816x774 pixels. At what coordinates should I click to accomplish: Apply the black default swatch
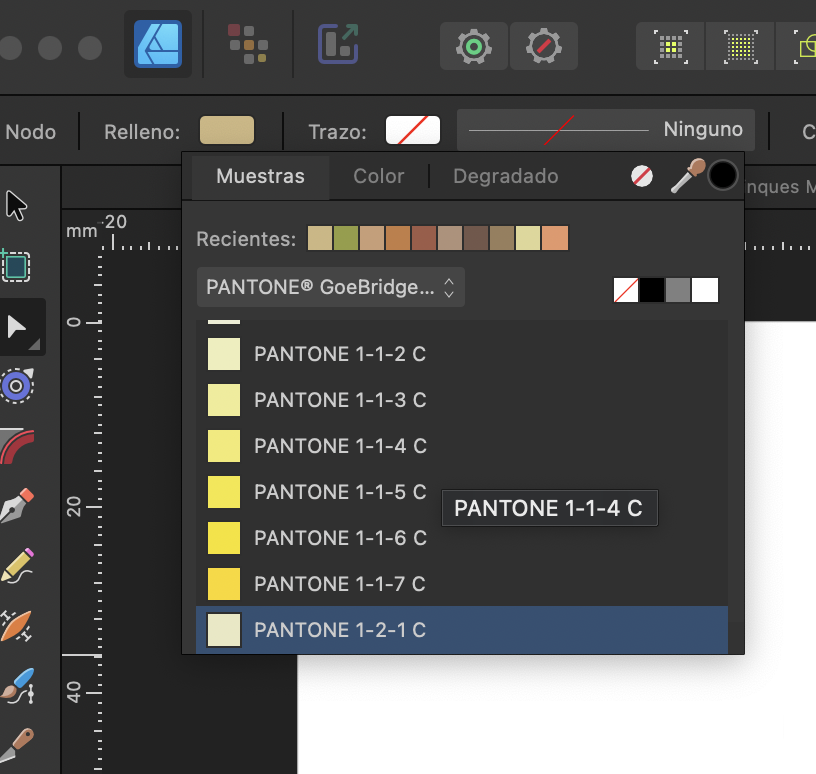click(x=652, y=290)
